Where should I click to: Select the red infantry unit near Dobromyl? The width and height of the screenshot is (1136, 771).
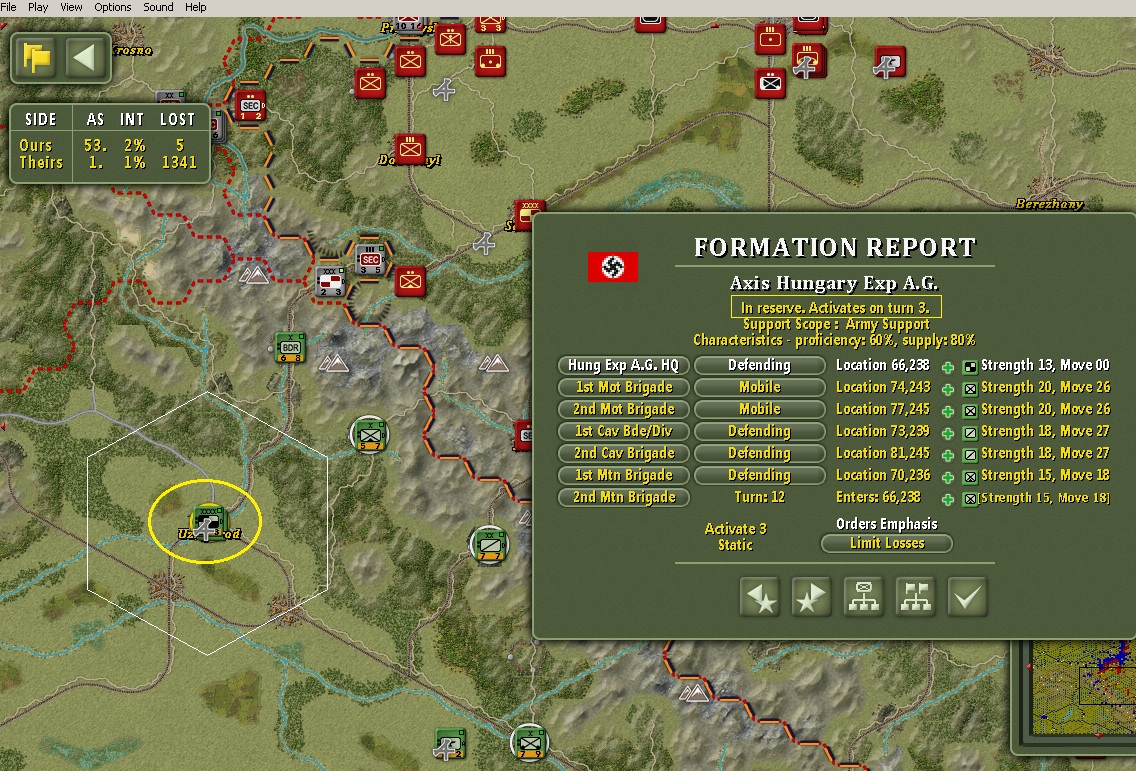click(410, 149)
